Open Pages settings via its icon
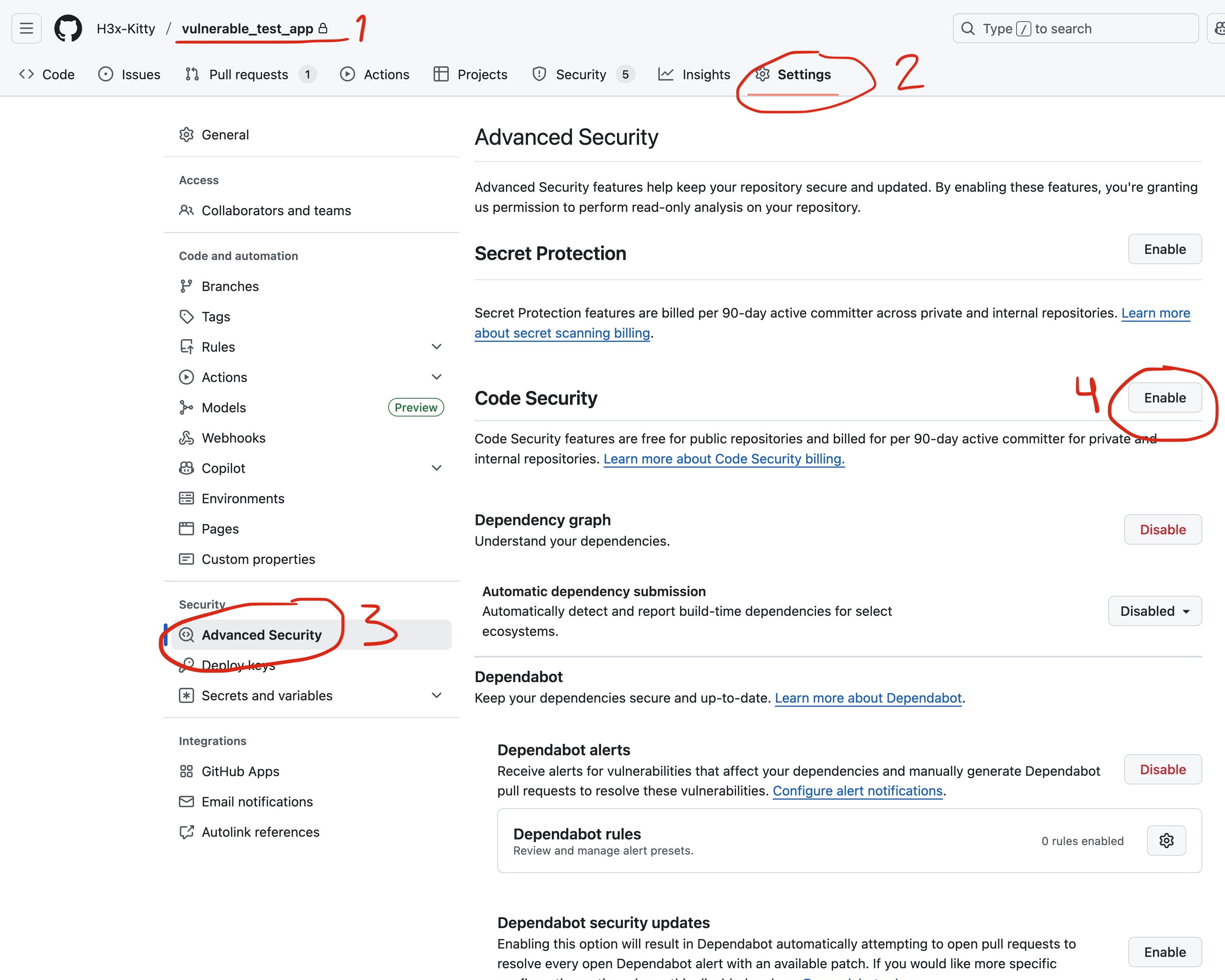Image resolution: width=1225 pixels, height=980 pixels. 187,528
